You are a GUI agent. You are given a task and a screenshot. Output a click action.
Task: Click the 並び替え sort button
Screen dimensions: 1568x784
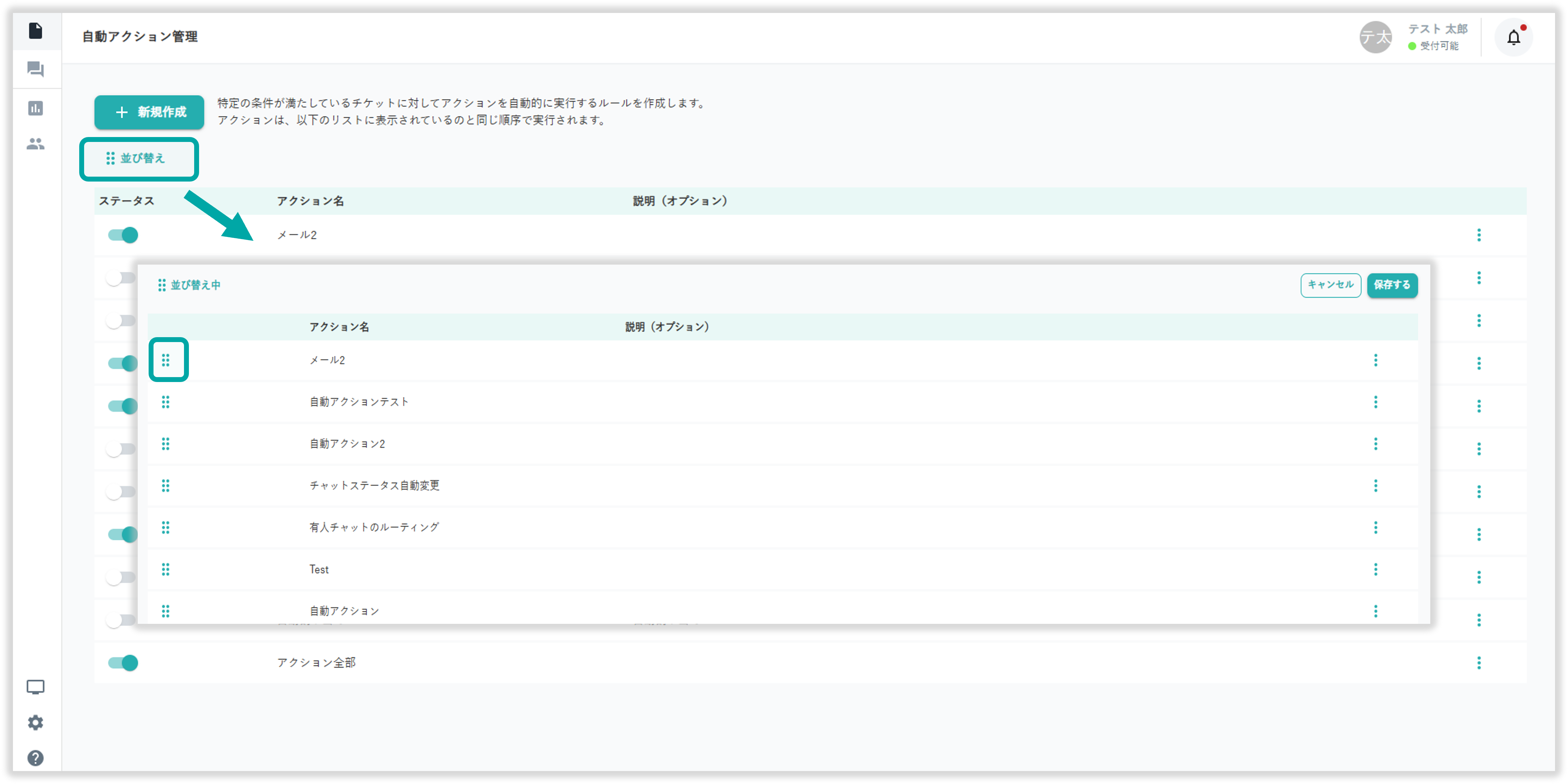click(x=139, y=159)
